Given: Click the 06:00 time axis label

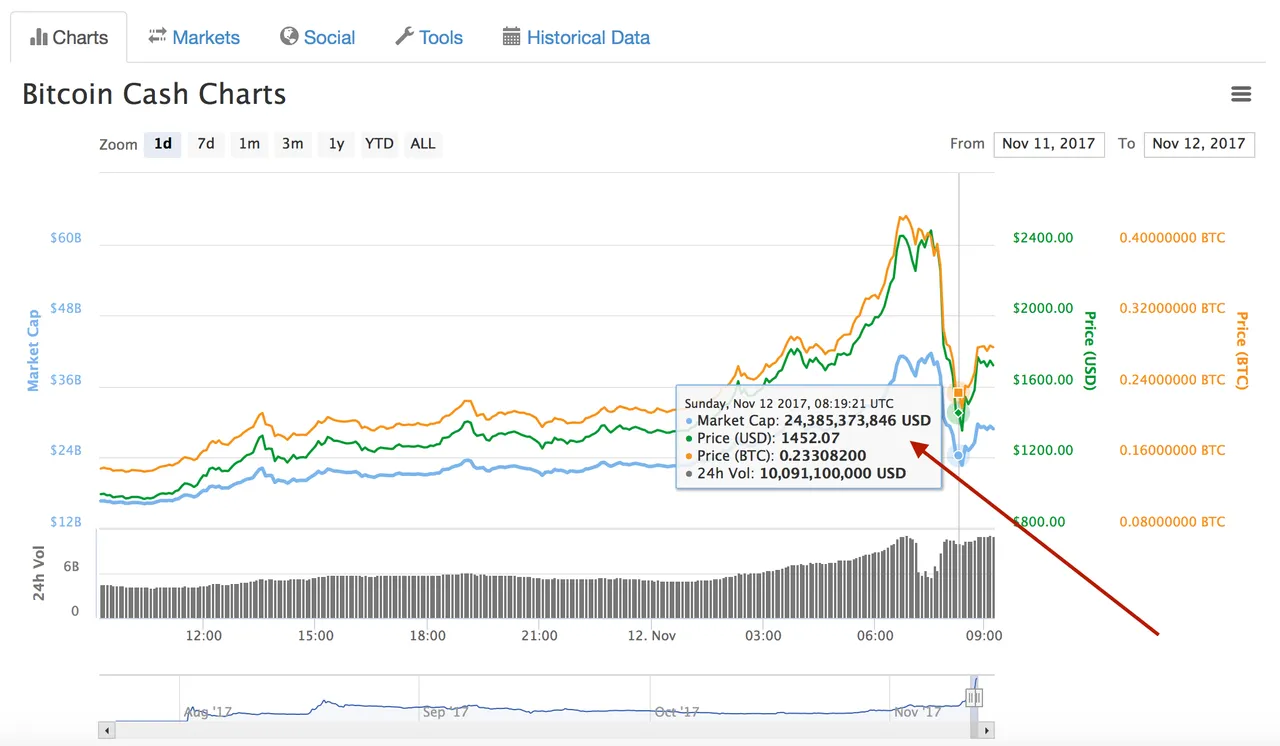Looking at the screenshot, I should (875, 635).
